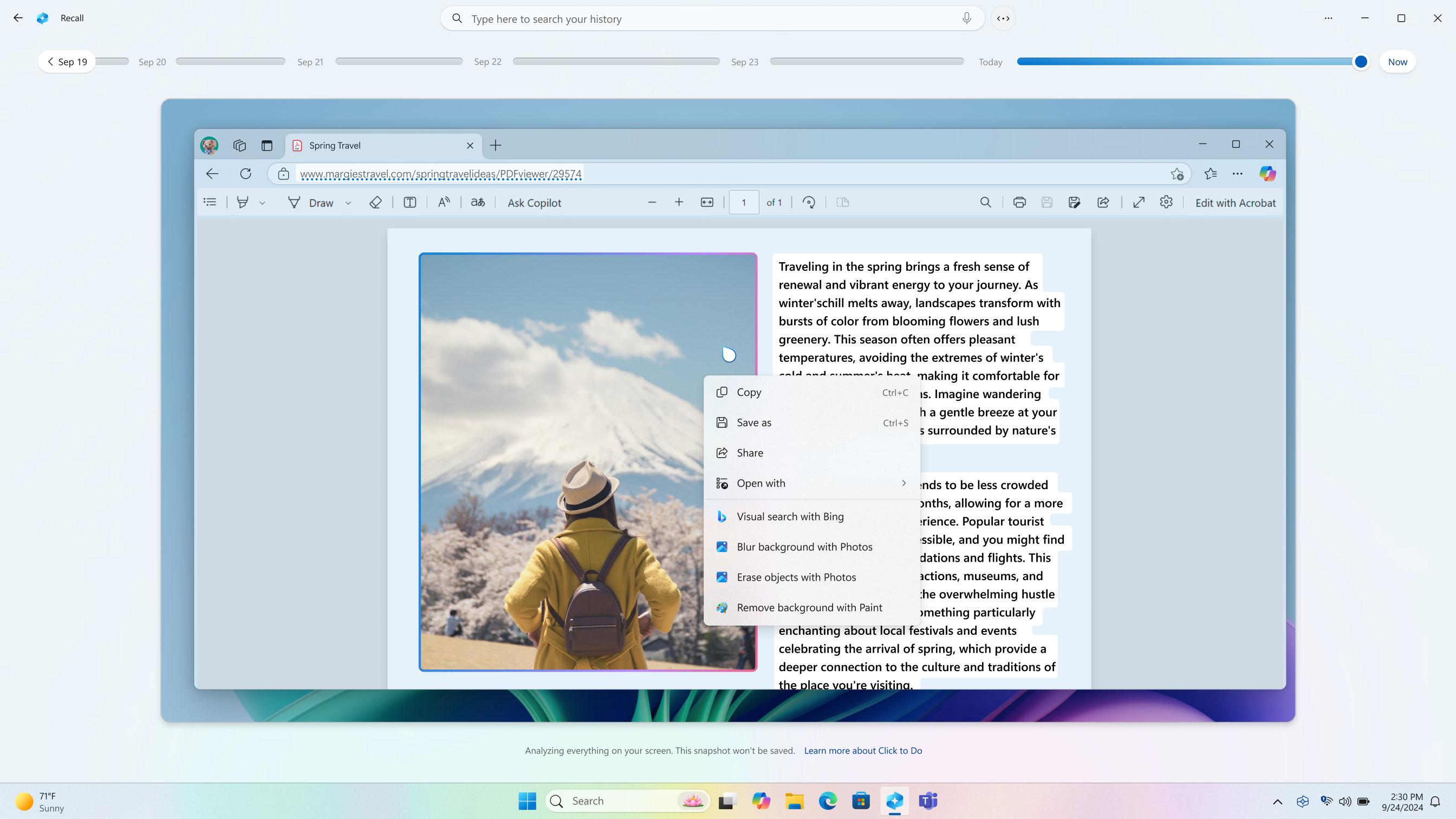Click the Ask Copilot button
Screen dimensions: 1456x819
tap(534, 202)
